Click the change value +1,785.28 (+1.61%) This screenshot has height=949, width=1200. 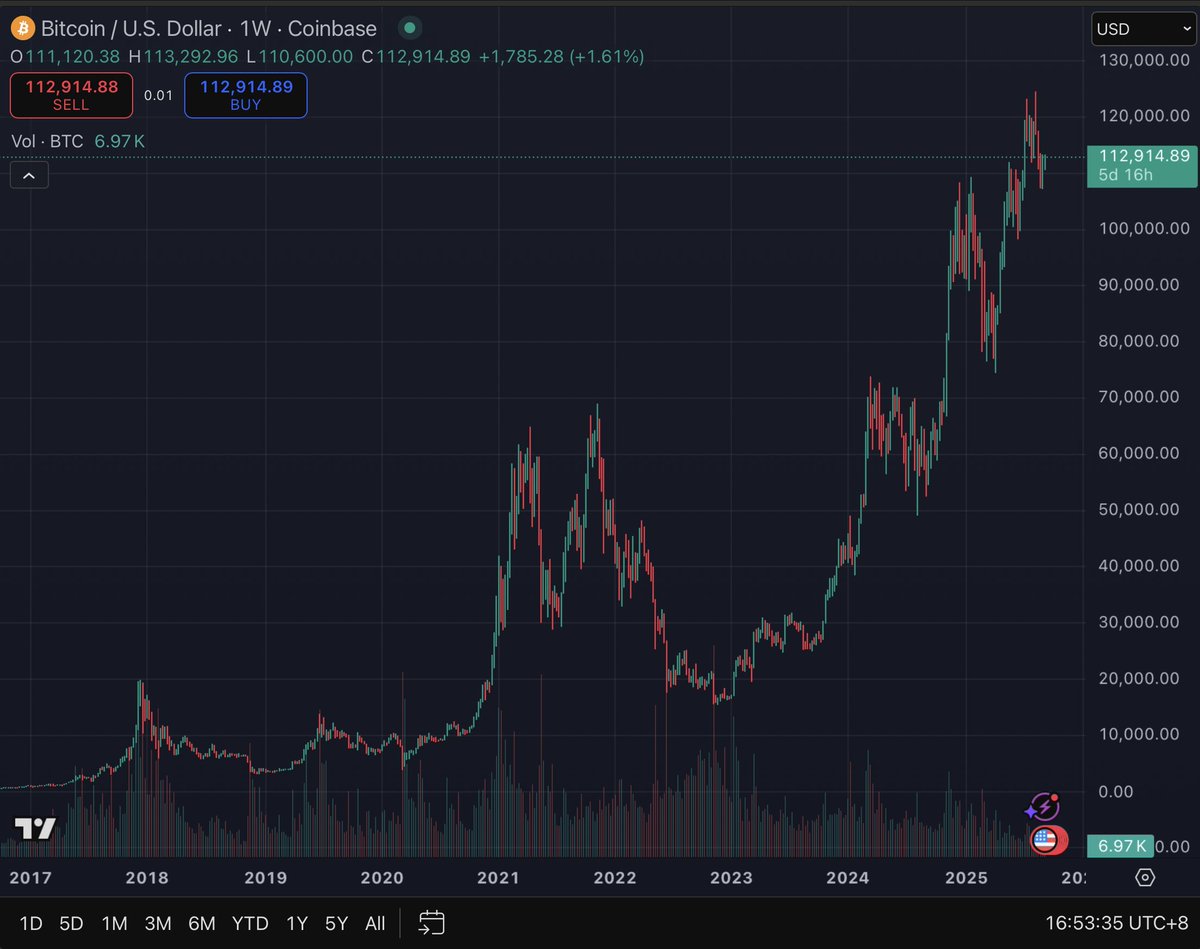pos(561,57)
